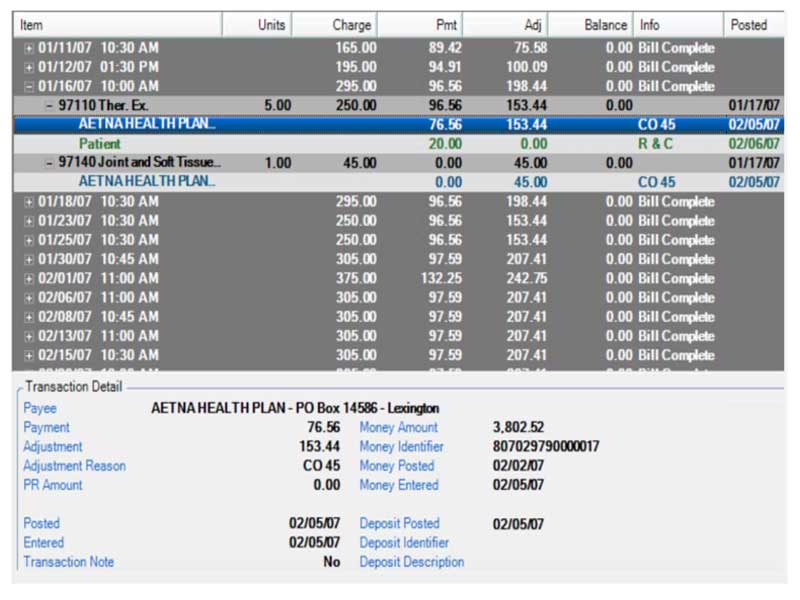
Task: Expand the 02/13/07 11:00 AM visit row
Action: click(x=29, y=337)
